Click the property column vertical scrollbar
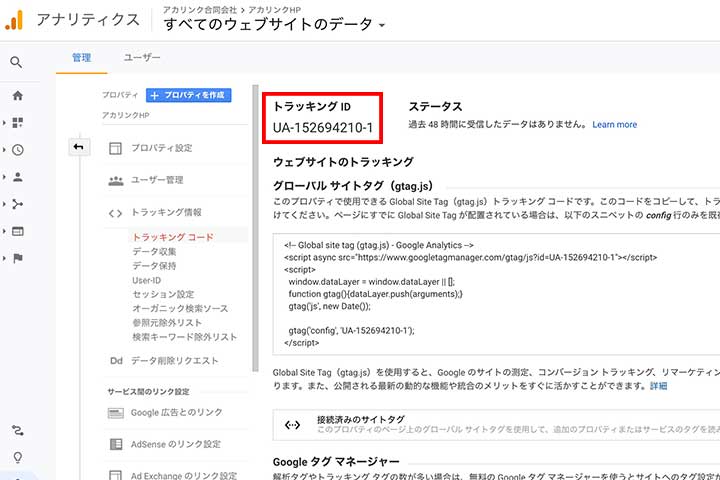The height and width of the screenshot is (480, 720). pos(255,227)
